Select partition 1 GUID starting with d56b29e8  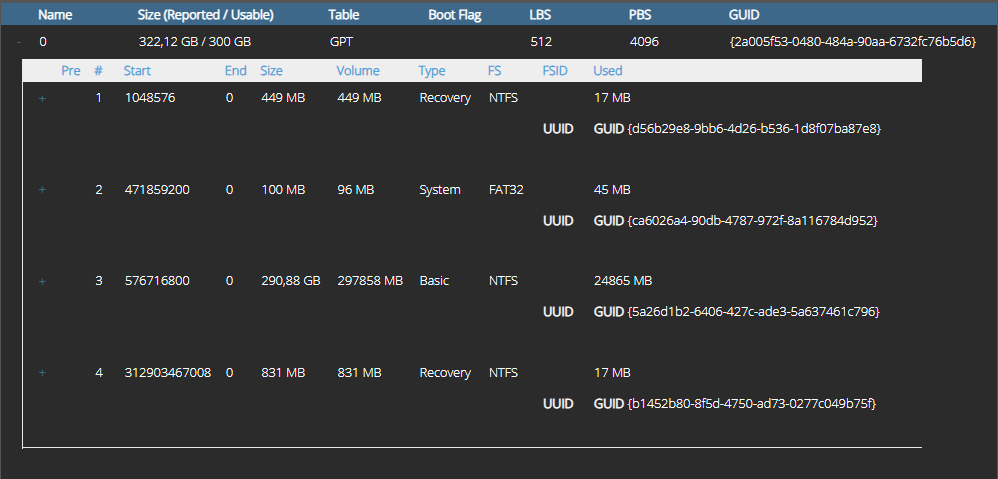click(x=753, y=129)
